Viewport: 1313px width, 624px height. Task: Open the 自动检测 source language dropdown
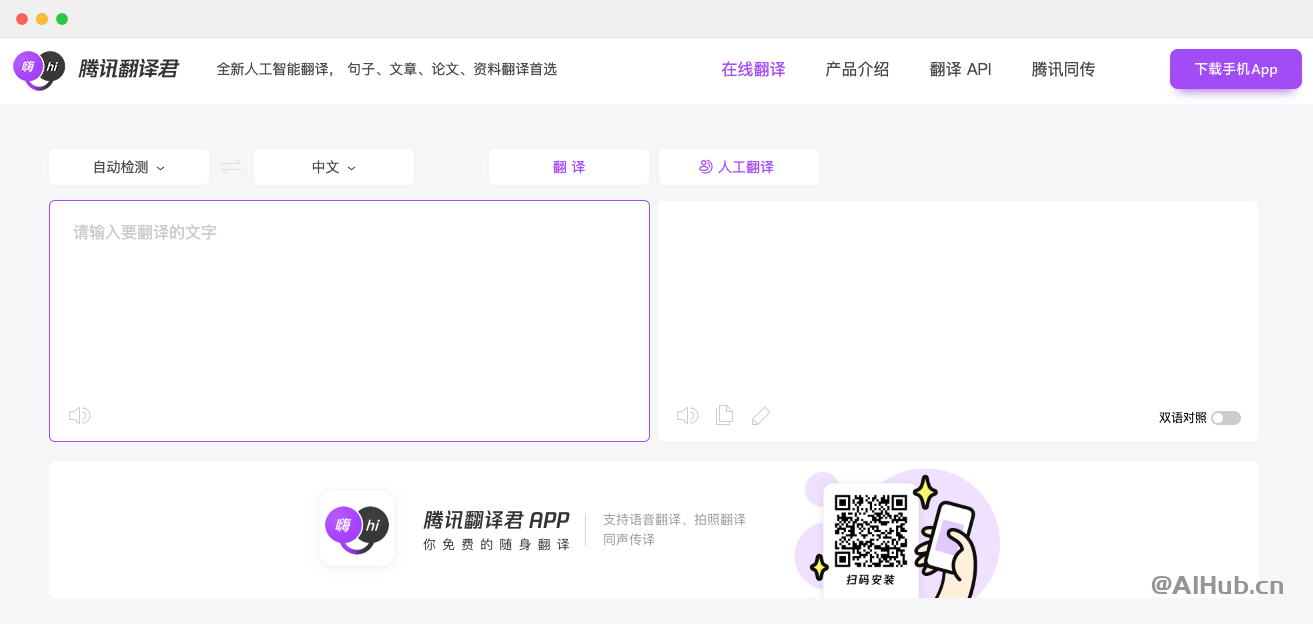coord(129,167)
